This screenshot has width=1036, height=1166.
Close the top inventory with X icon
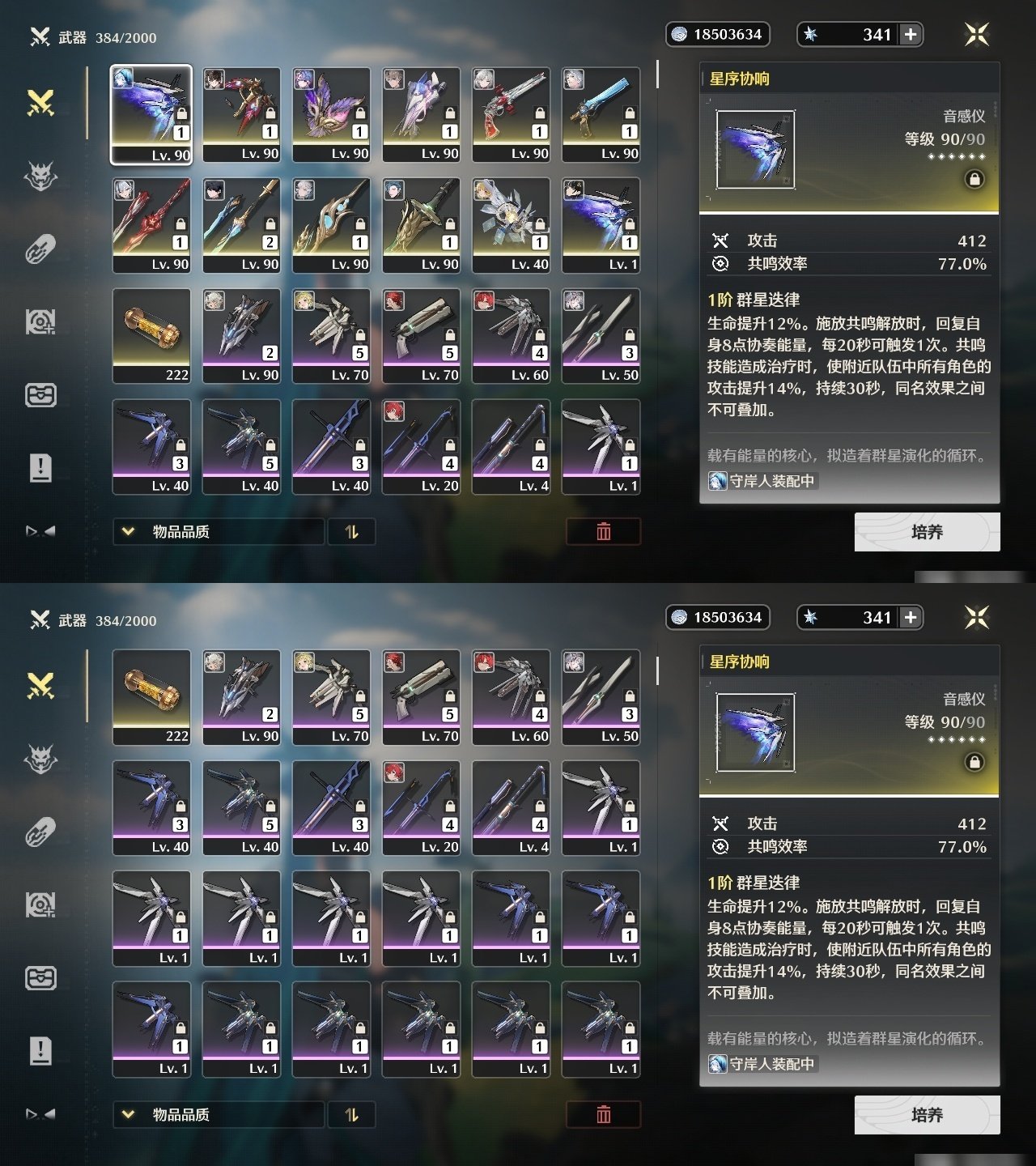(977, 34)
